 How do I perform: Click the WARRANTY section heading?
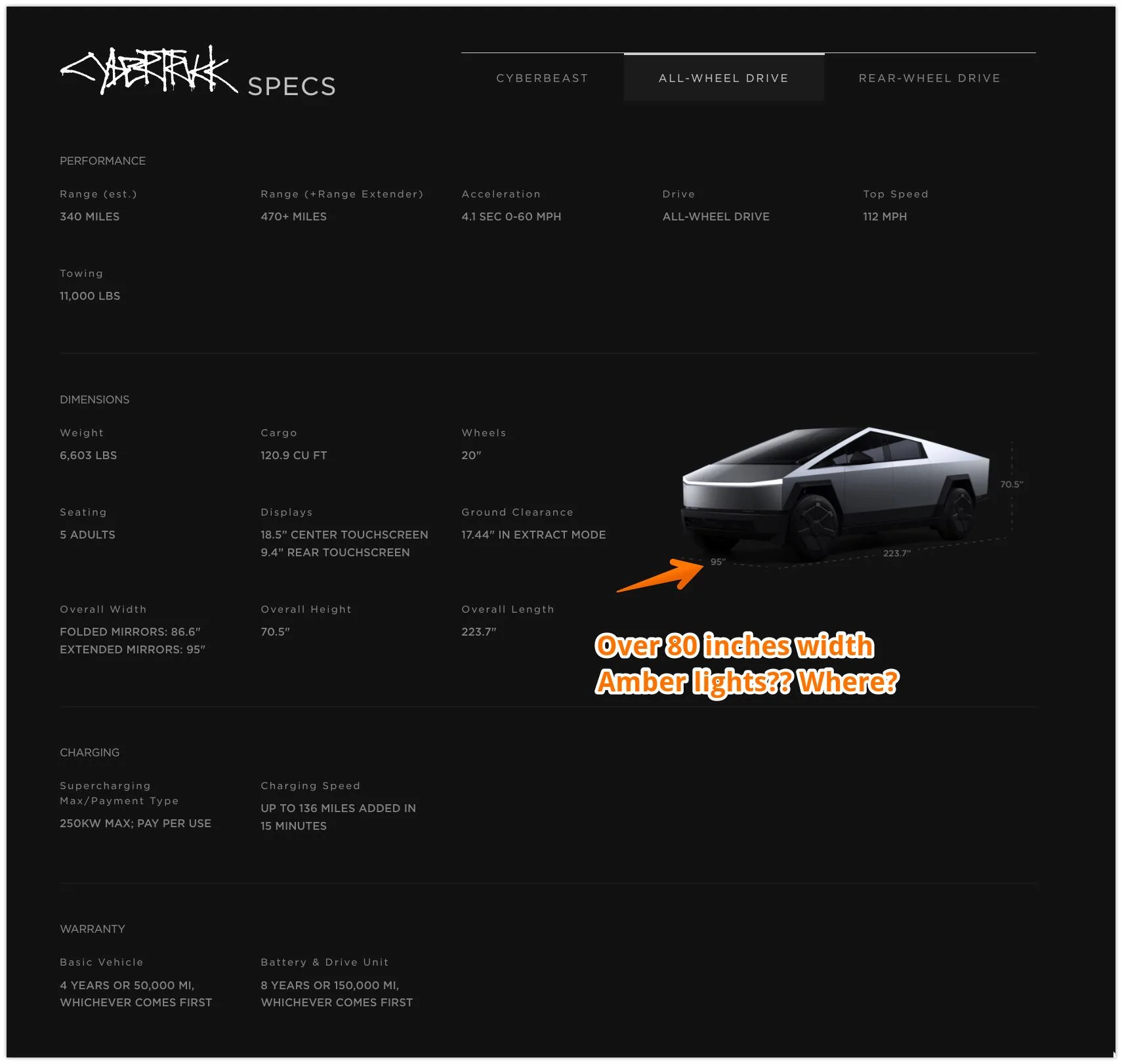(x=93, y=929)
